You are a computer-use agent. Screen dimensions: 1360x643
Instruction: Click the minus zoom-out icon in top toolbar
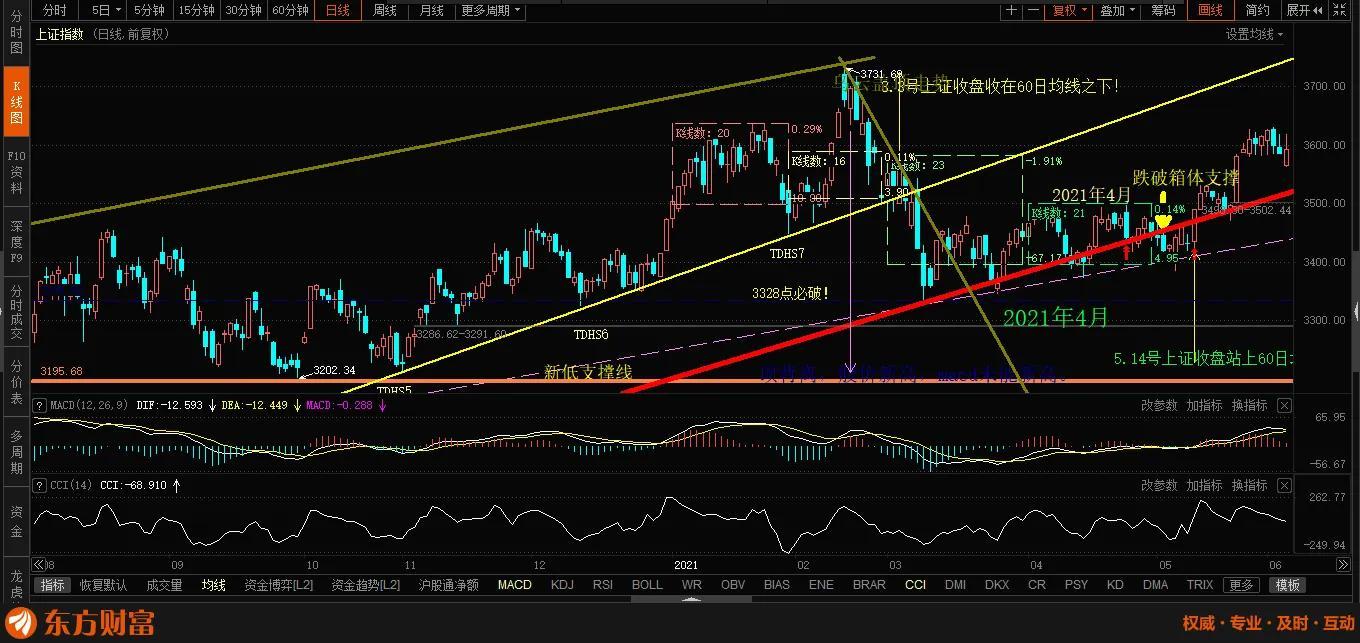click(1033, 10)
